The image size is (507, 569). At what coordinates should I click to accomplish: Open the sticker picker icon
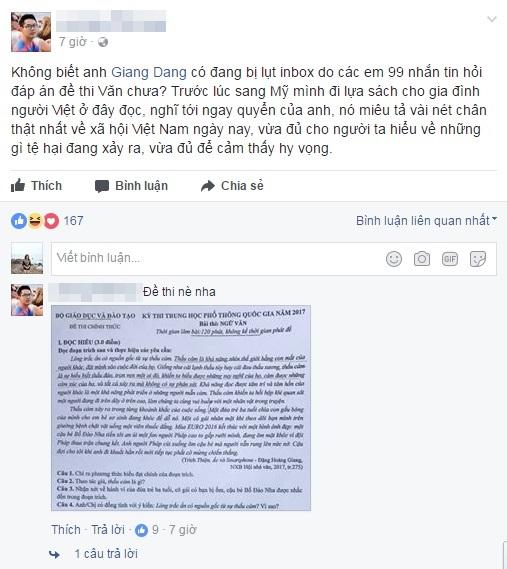coord(478,259)
